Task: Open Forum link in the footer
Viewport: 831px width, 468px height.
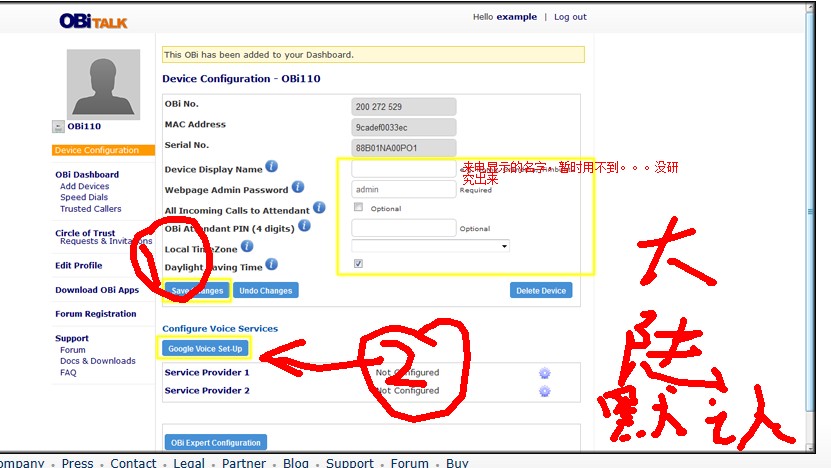Action: coord(410,463)
